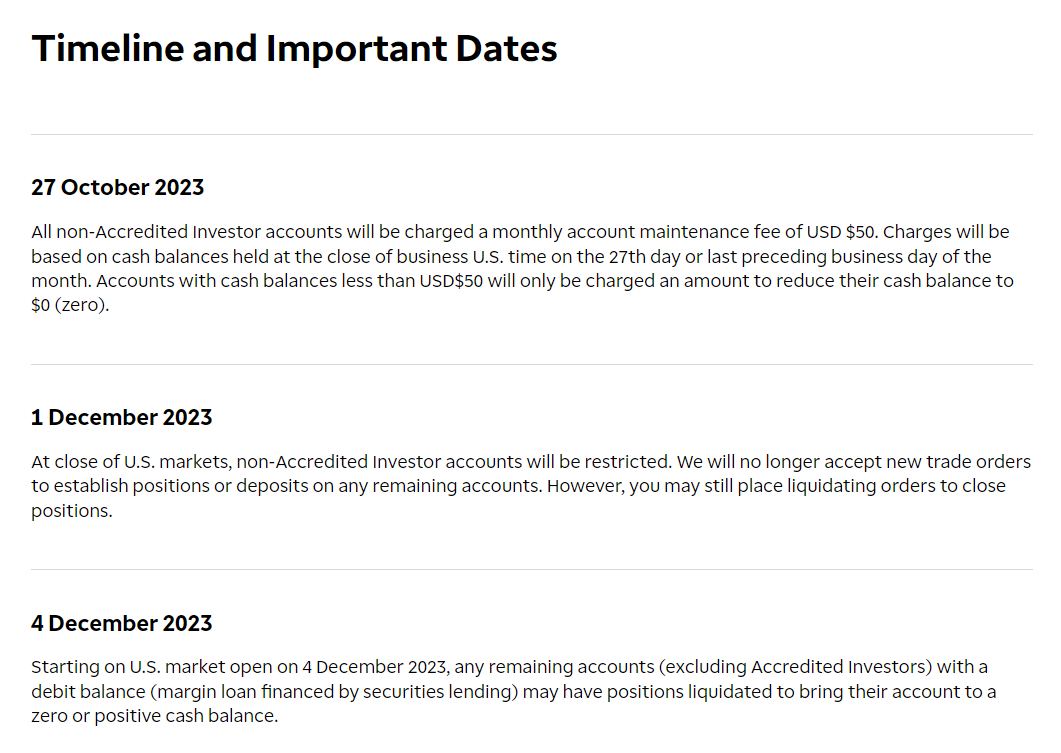Screen dimensions: 1061x753
Task: Click the paragraph about monthly account maintenance fee
Action: pos(522,268)
